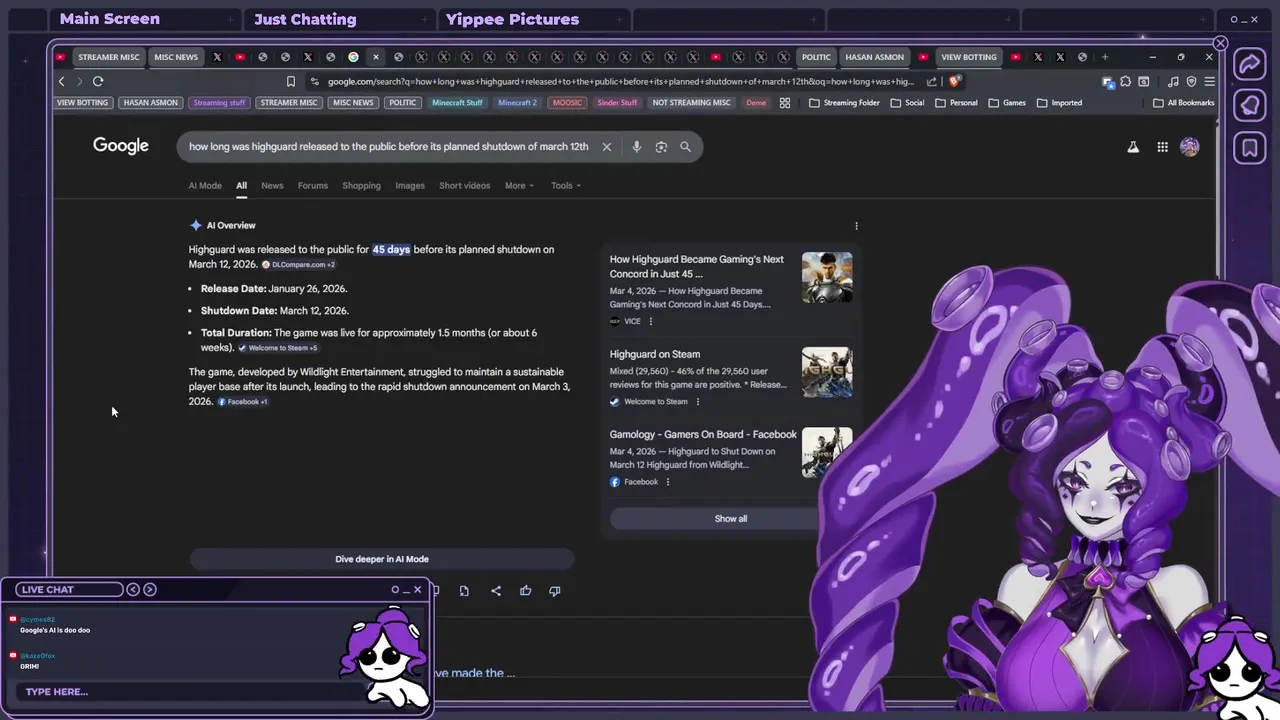Click the overlay share arrow icon on right

(x=1250, y=64)
